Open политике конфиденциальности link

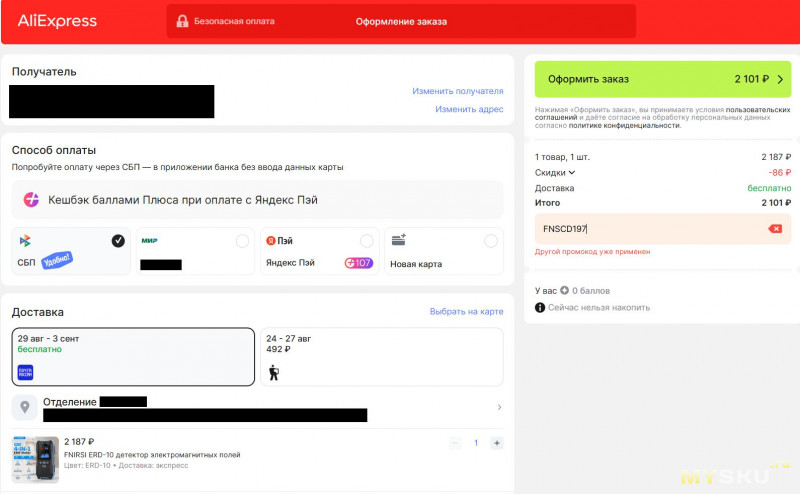[624, 126]
